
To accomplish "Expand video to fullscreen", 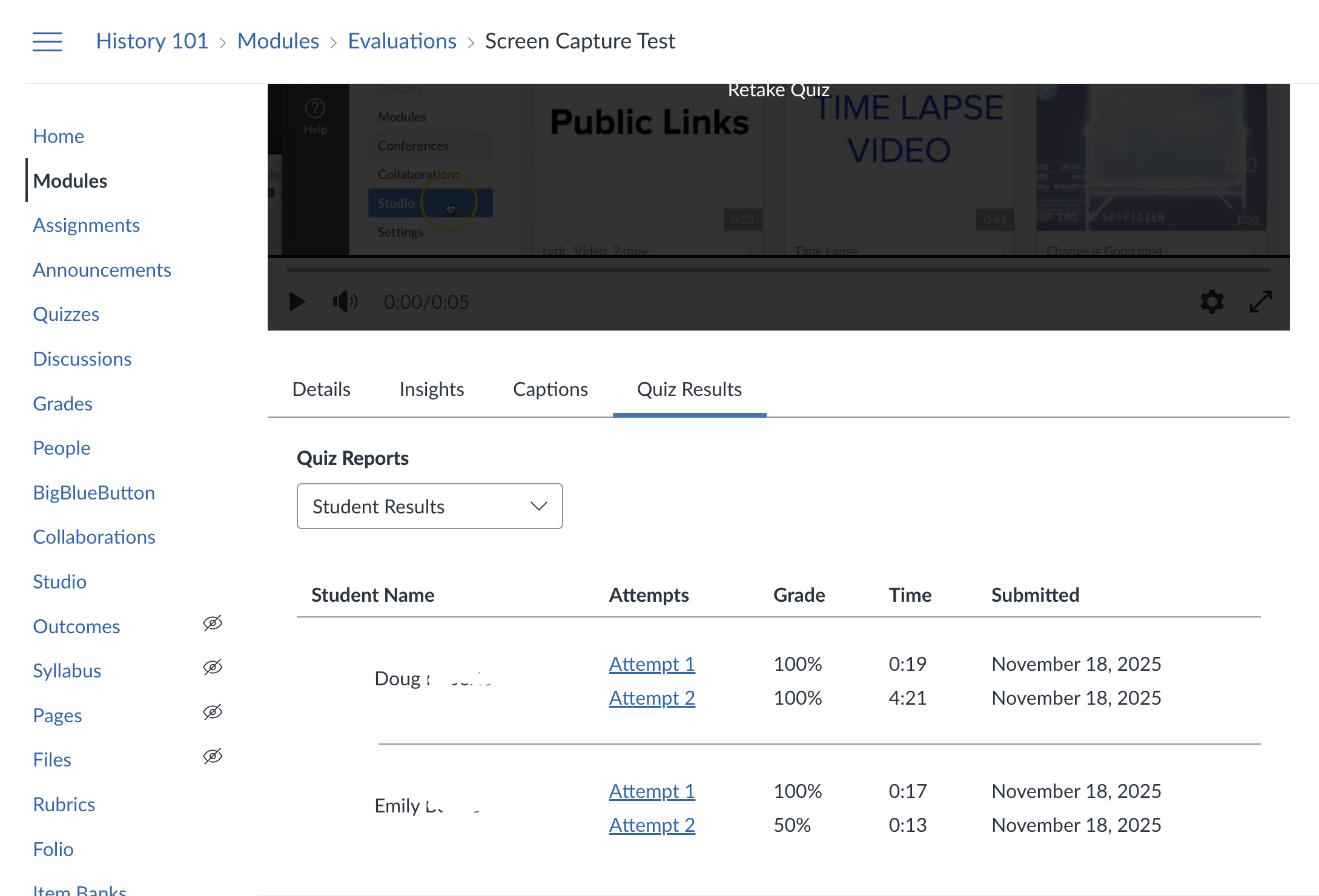I will click(x=1261, y=301).
